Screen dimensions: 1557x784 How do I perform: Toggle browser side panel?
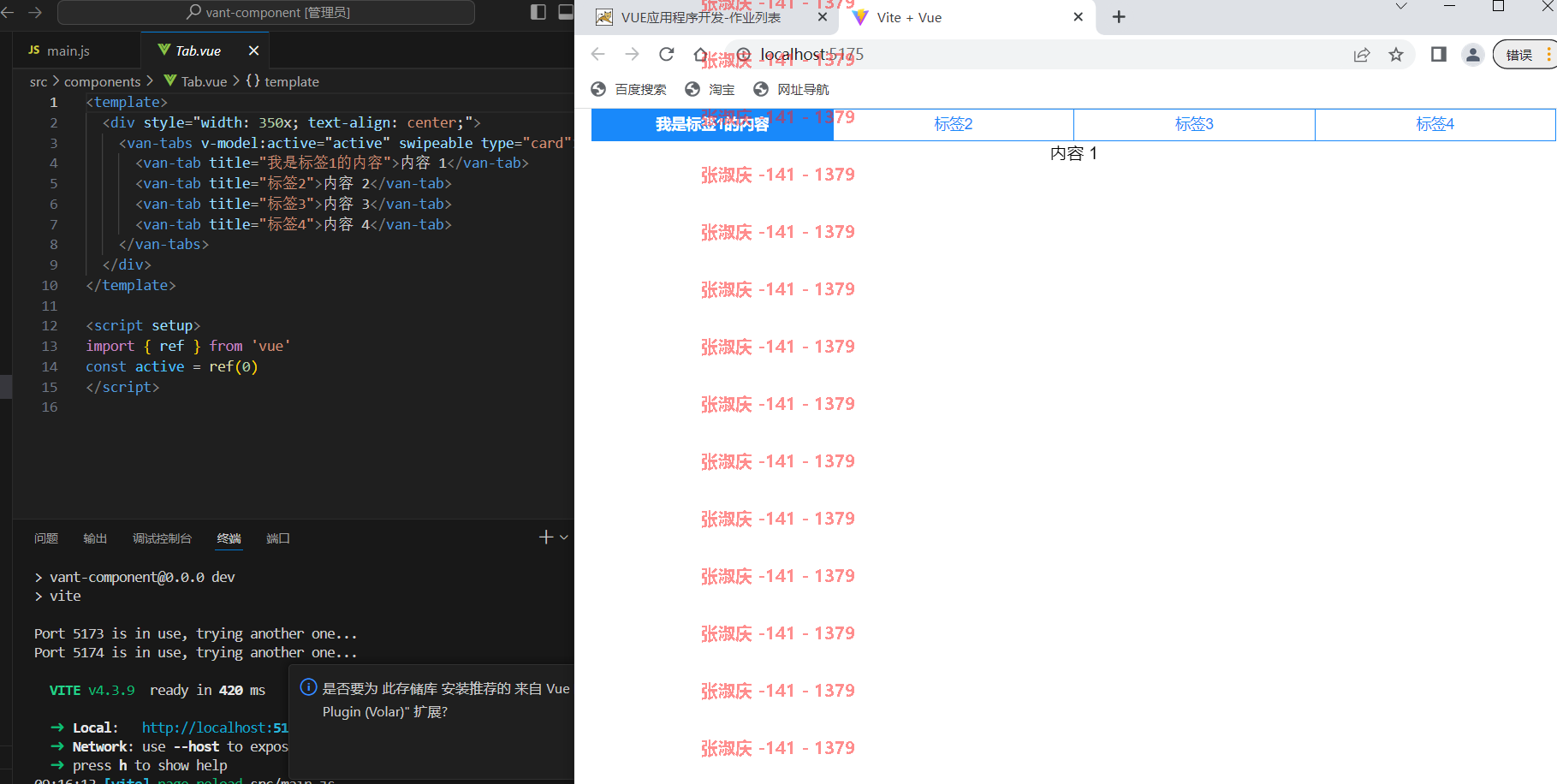[1438, 55]
